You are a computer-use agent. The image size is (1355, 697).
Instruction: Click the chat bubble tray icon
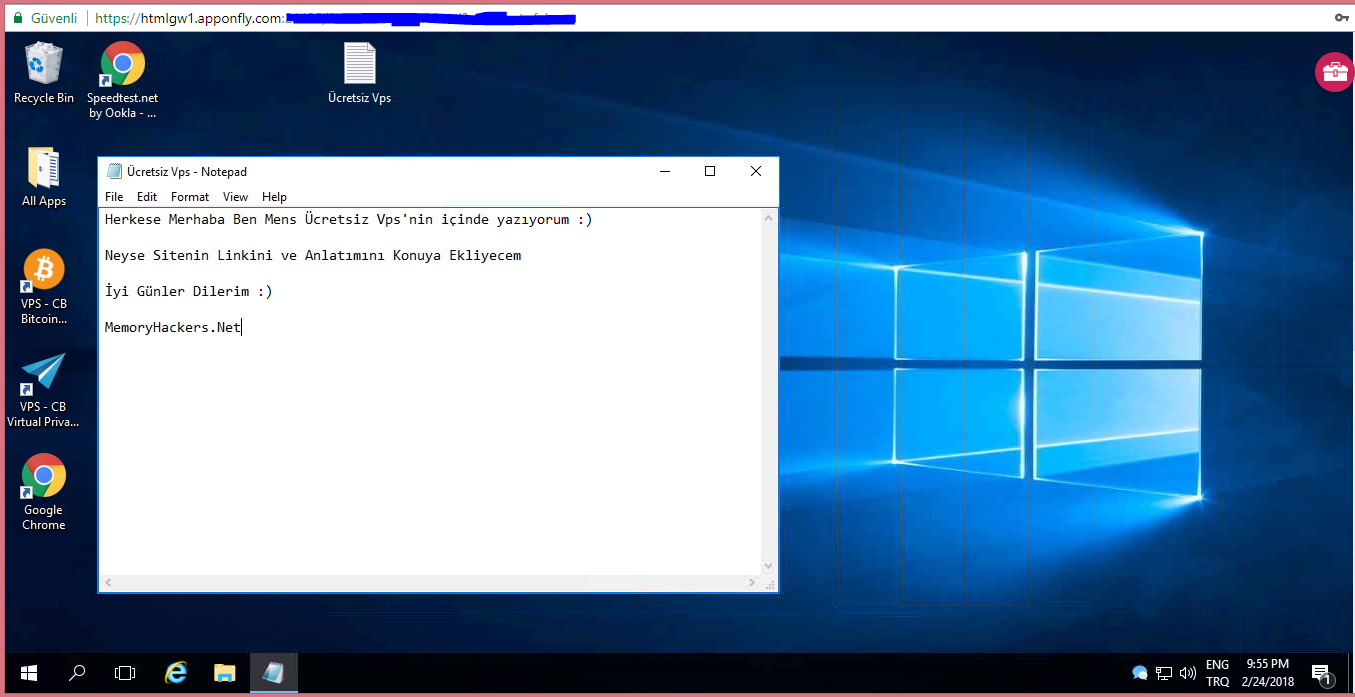(1139, 673)
